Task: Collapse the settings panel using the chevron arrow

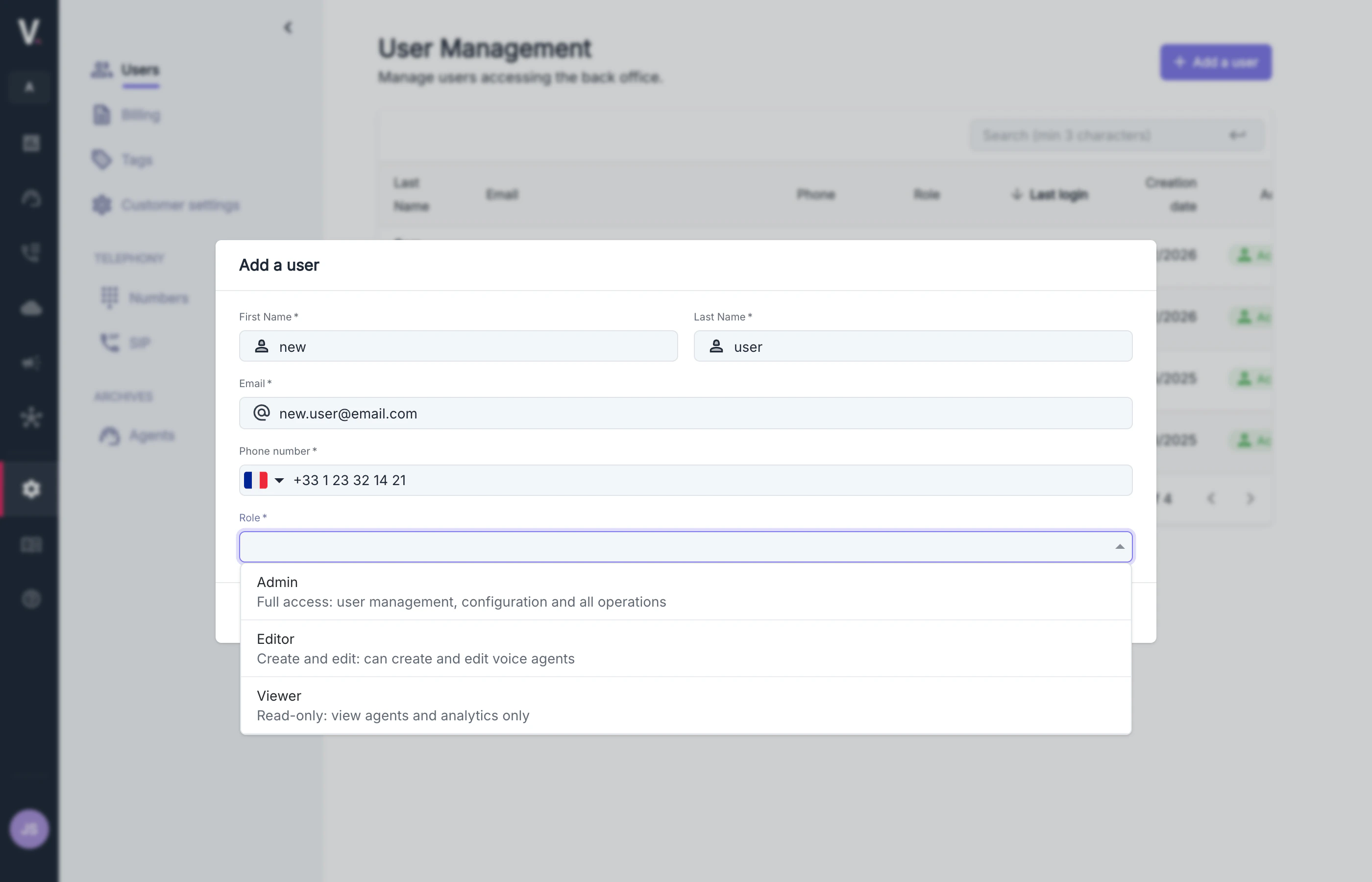Action: (x=289, y=27)
